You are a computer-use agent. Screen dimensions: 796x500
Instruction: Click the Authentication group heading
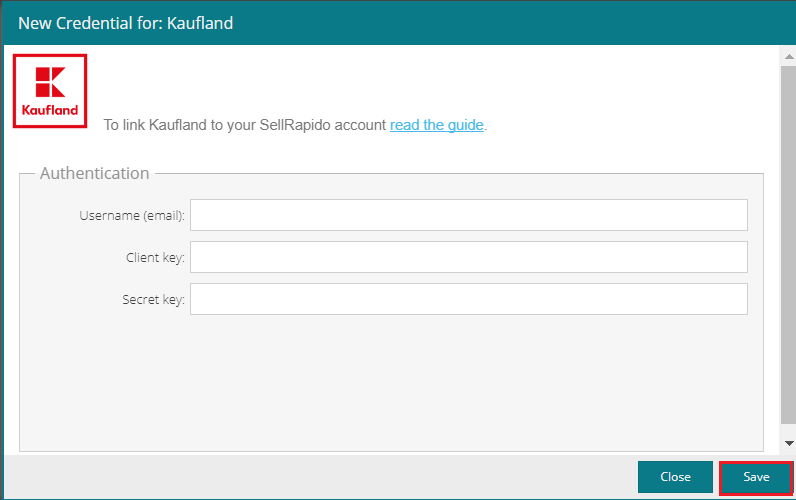[x=94, y=173]
